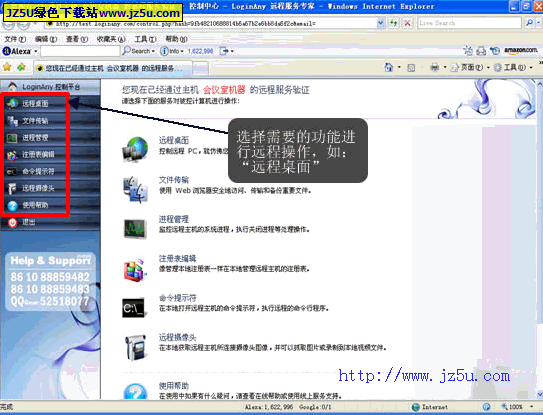Click the Internet zone indicator in status bar

pyautogui.click(x=430, y=407)
